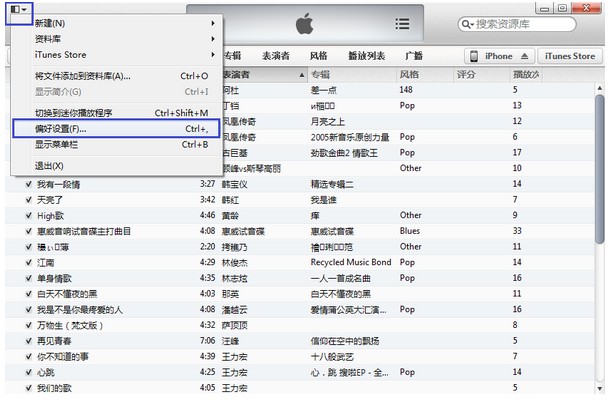Uncheck the song 万物生（梵文版）

[x=28, y=325]
